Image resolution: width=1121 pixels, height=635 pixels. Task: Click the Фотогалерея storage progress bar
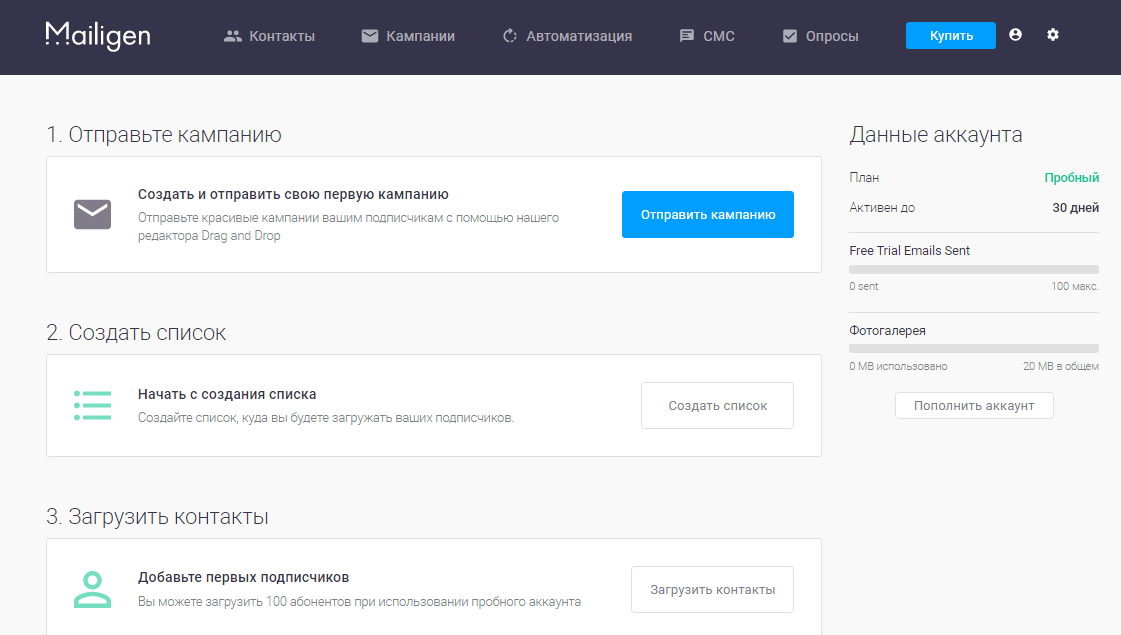[974, 348]
